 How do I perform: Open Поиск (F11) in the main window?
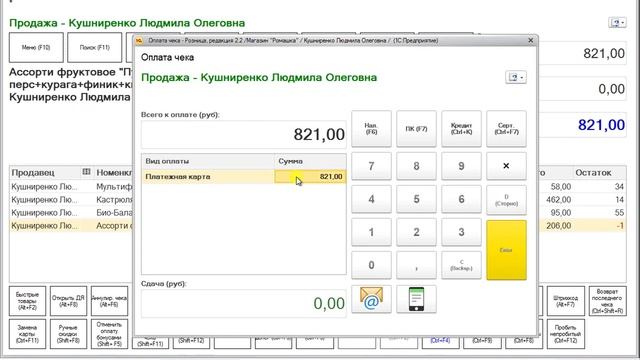point(94,47)
